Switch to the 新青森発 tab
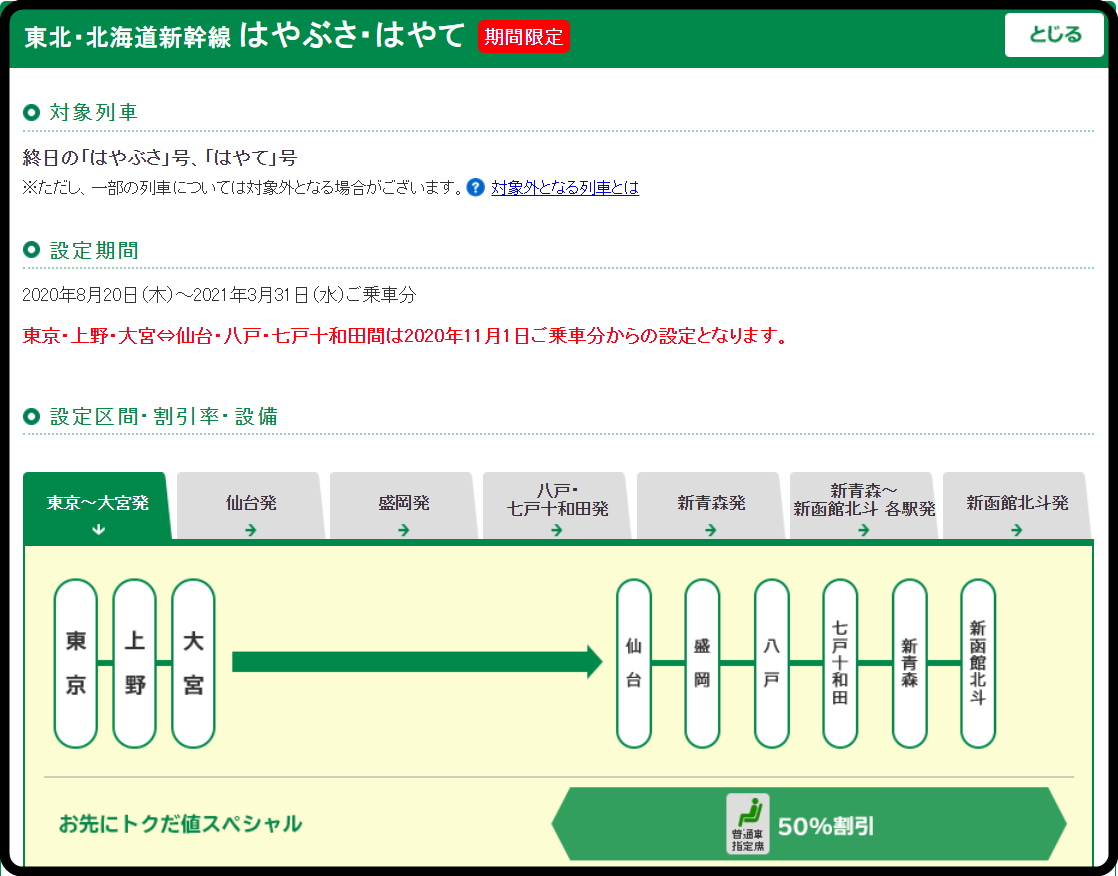 pos(711,506)
